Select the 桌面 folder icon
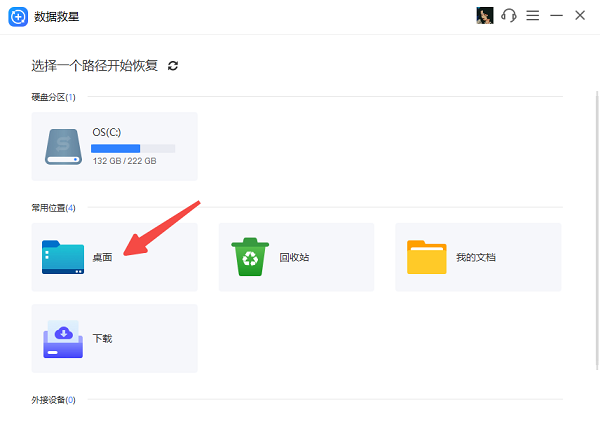600x424 pixels. click(63, 257)
